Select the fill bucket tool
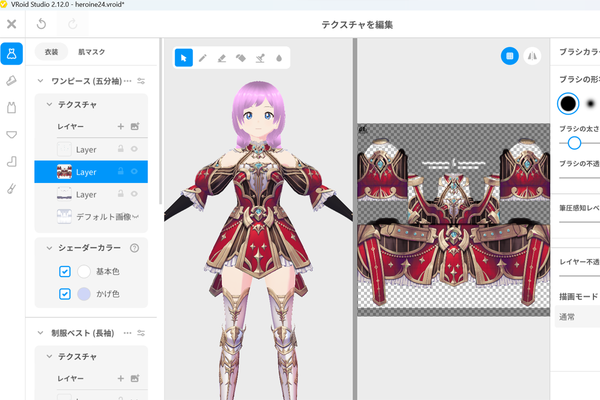Screen dimensions: 600x400 pyautogui.click(x=241, y=58)
